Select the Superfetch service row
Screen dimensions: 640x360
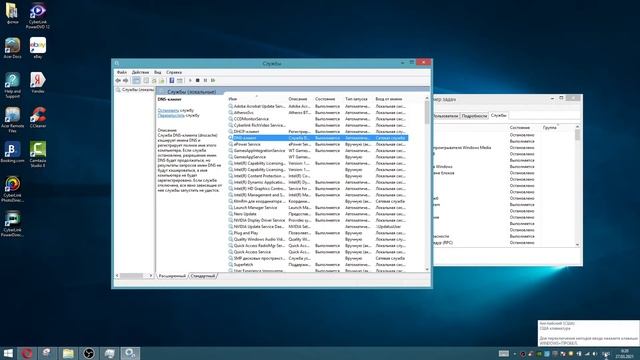click(x=318, y=264)
